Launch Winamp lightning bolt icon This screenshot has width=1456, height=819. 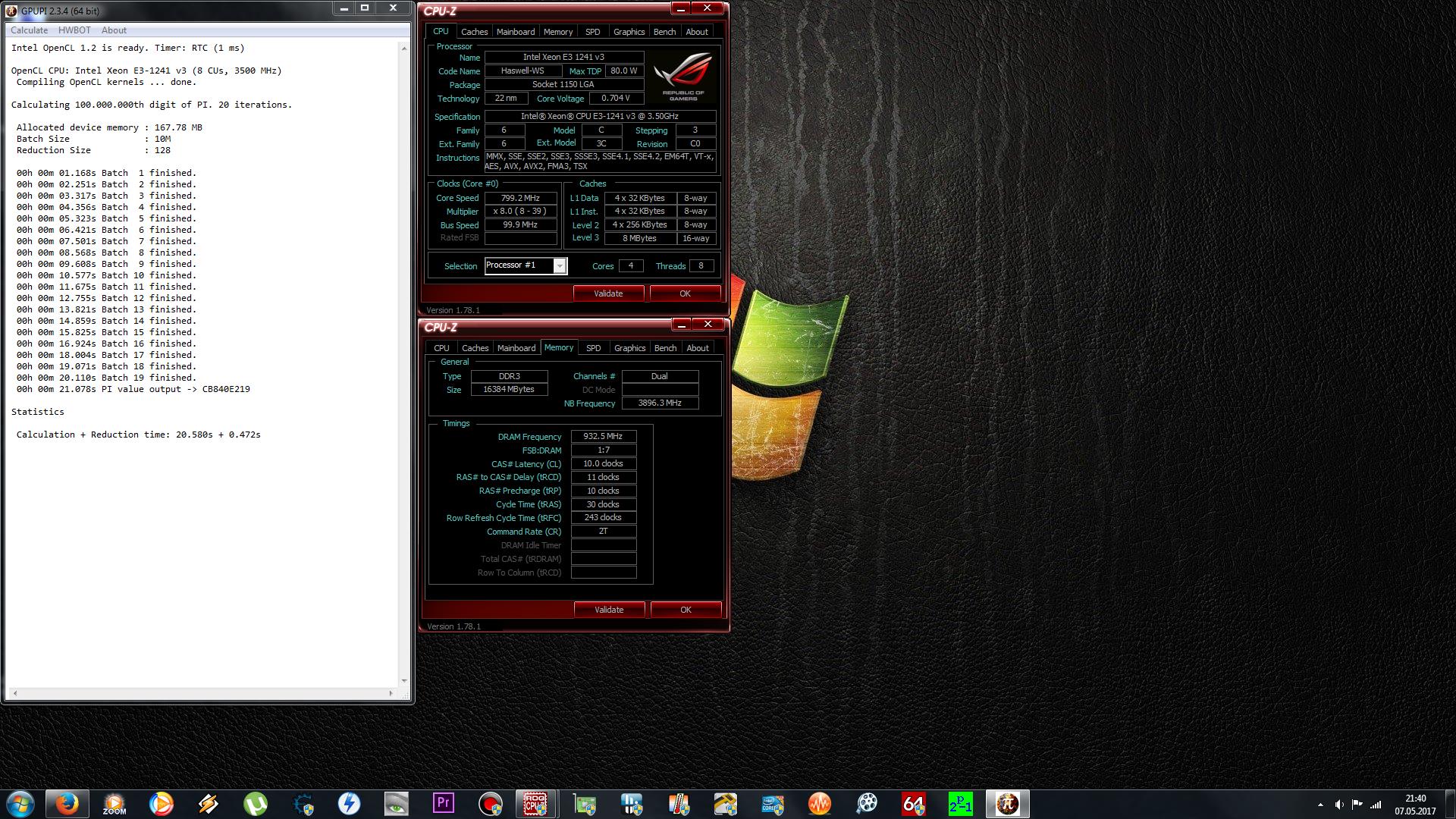tap(209, 804)
